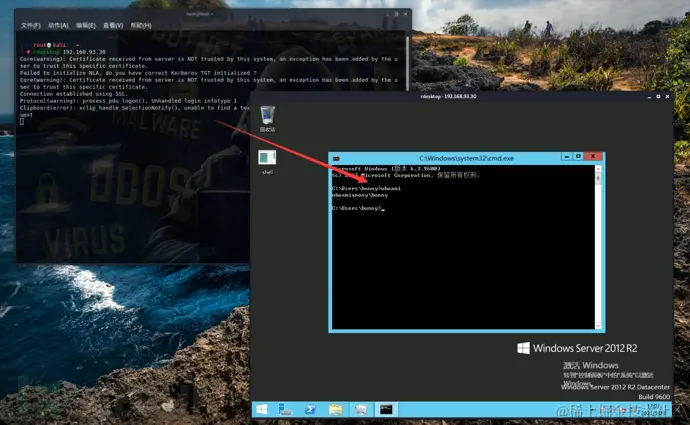
Task: Click the cmd.exe scrollbar down arrow
Action: click(x=598, y=326)
